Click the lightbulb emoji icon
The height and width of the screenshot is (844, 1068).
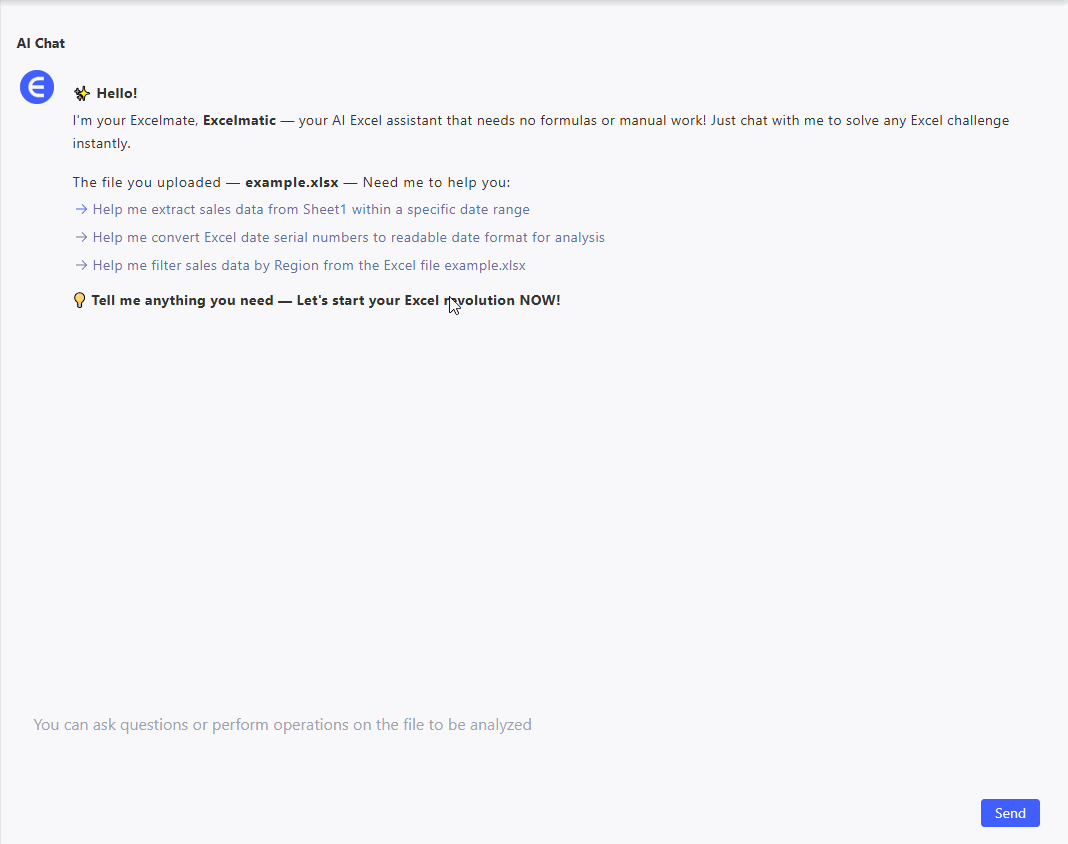[x=80, y=300]
